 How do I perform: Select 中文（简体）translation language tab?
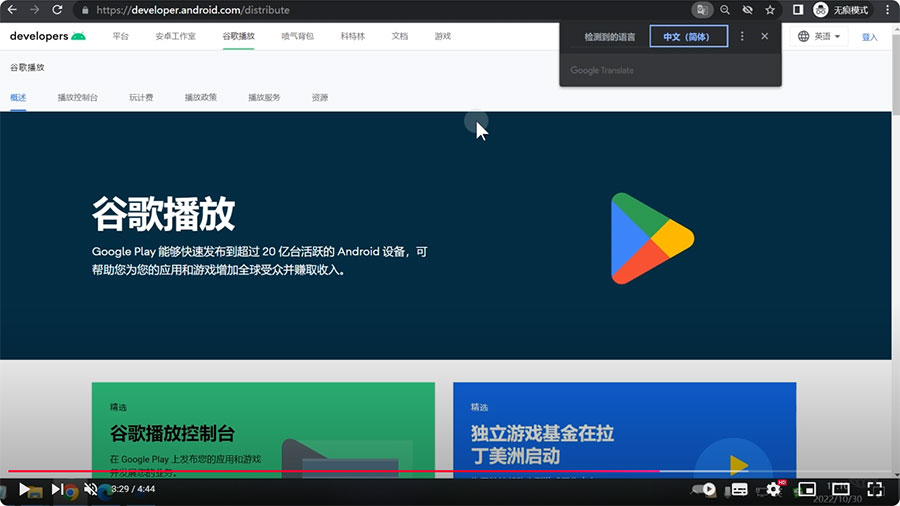click(689, 36)
